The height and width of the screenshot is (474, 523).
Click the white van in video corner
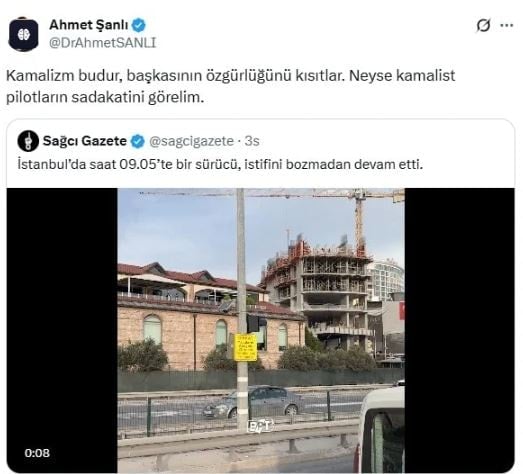[380, 431]
